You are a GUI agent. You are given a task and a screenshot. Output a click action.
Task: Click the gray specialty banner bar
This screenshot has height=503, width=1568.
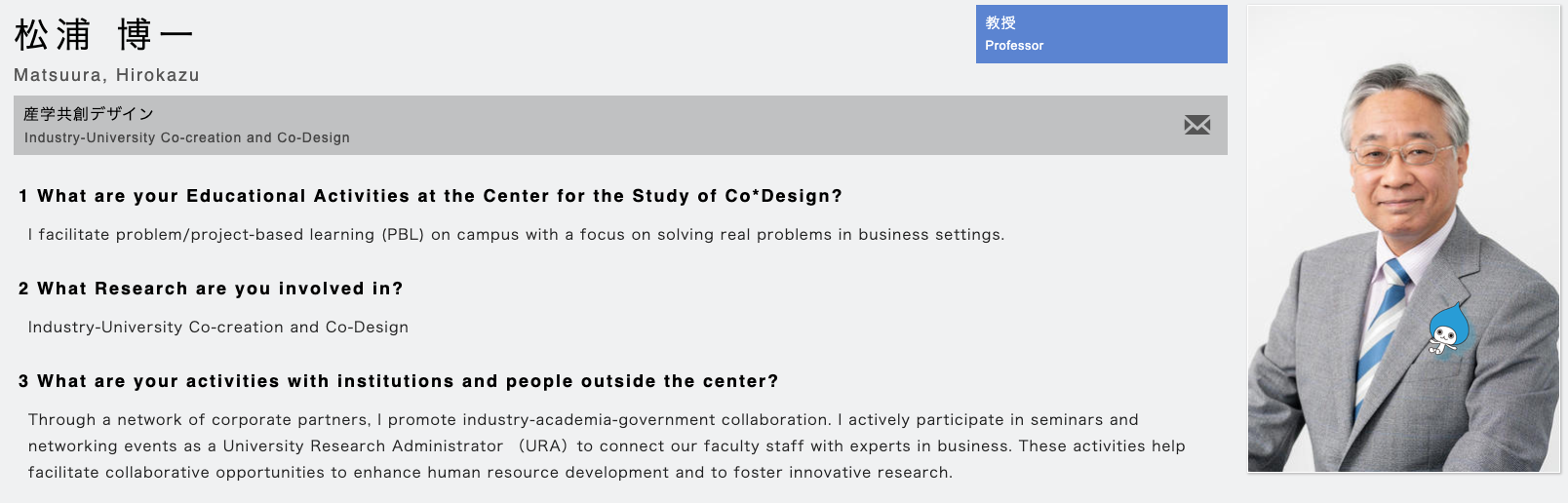pyautogui.click(x=620, y=125)
